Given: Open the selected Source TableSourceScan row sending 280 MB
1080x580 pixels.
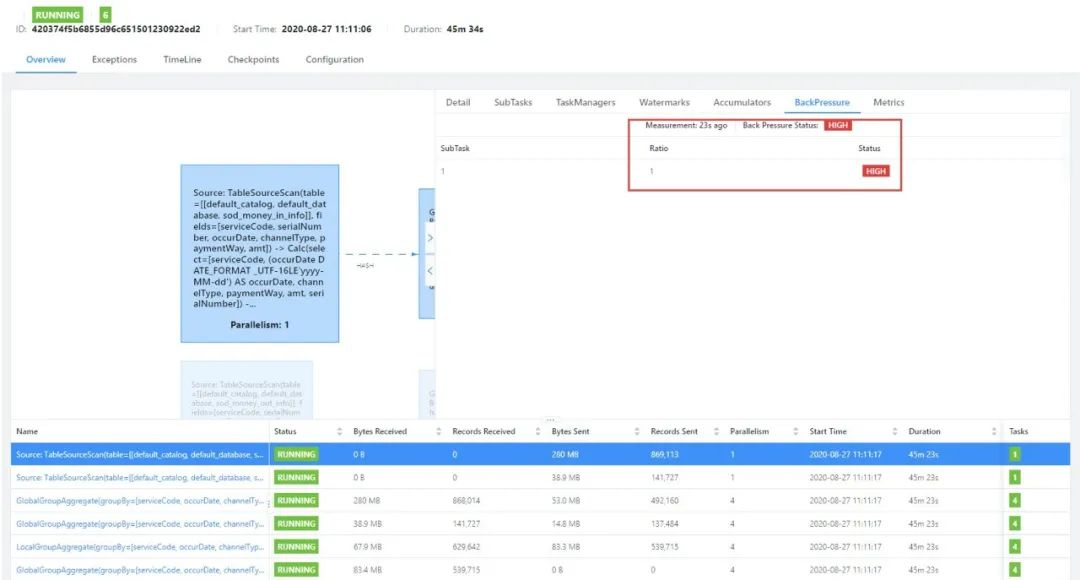Looking at the screenshot, I should (x=140, y=455).
